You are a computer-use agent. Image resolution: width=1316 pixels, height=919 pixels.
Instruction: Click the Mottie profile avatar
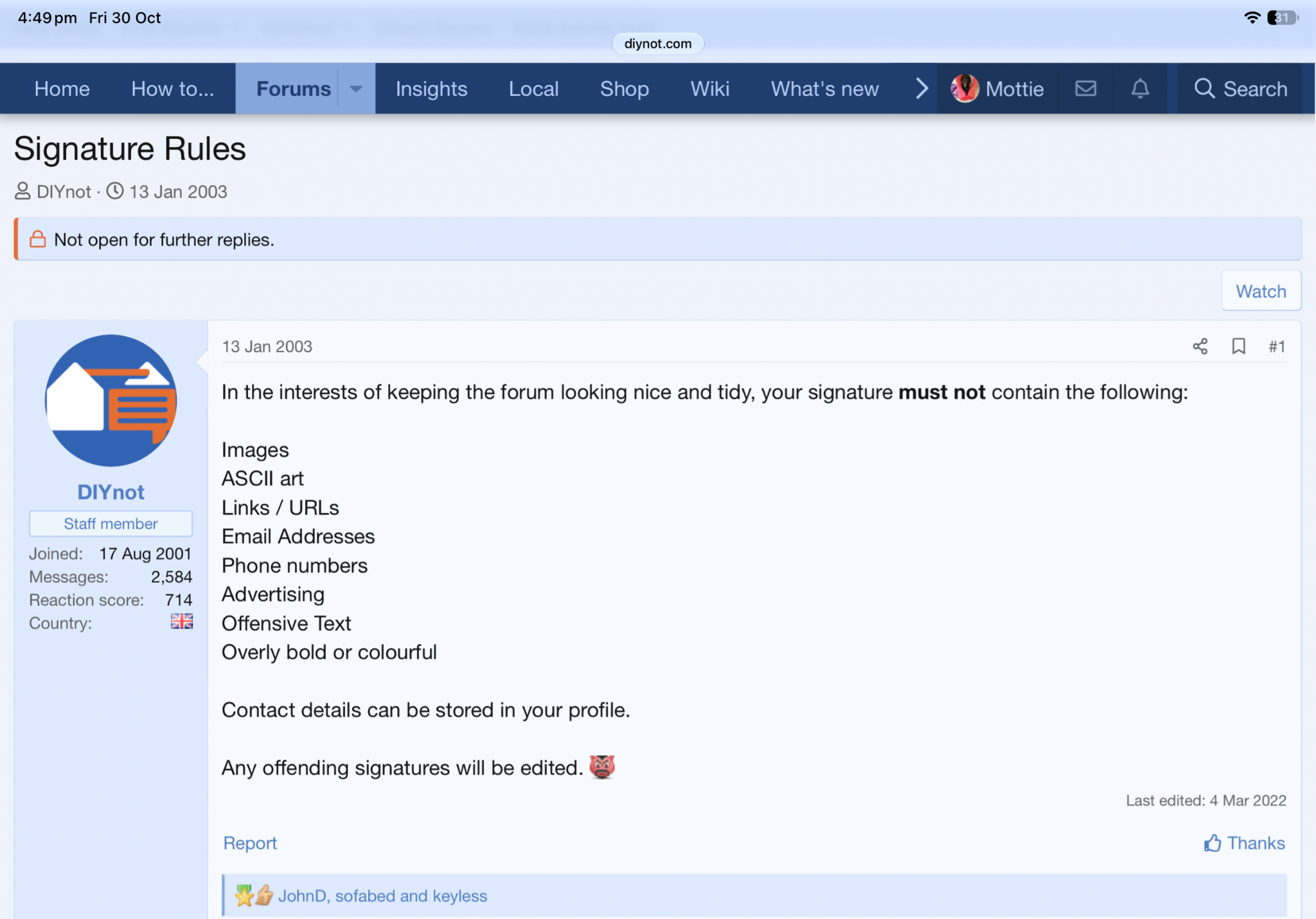click(965, 89)
